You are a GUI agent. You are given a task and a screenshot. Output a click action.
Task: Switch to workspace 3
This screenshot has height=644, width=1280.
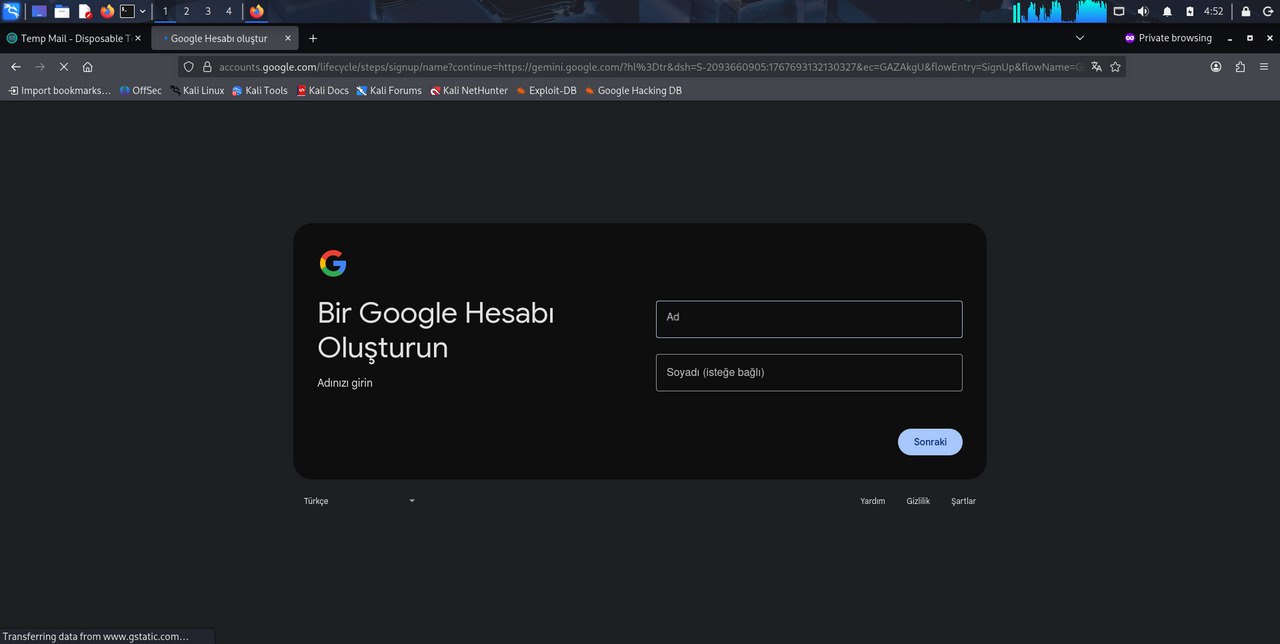pyautogui.click(x=207, y=11)
